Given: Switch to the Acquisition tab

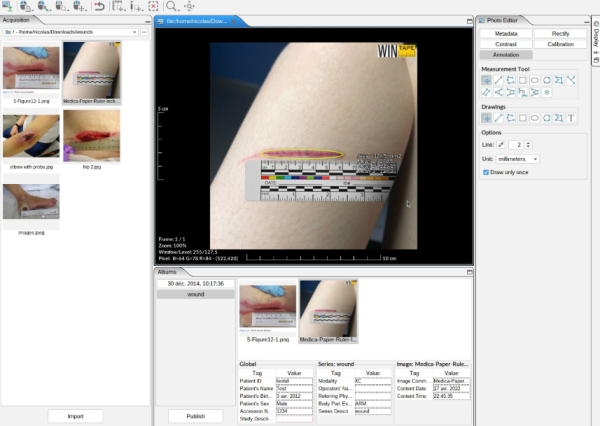Looking at the screenshot, I should click(x=16, y=20).
